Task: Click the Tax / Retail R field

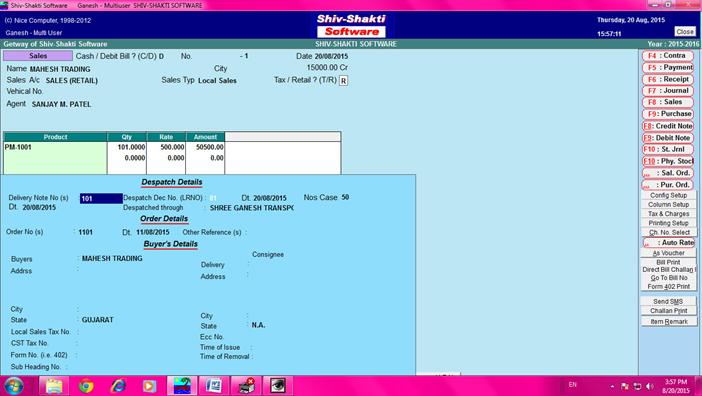Action: [343, 81]
